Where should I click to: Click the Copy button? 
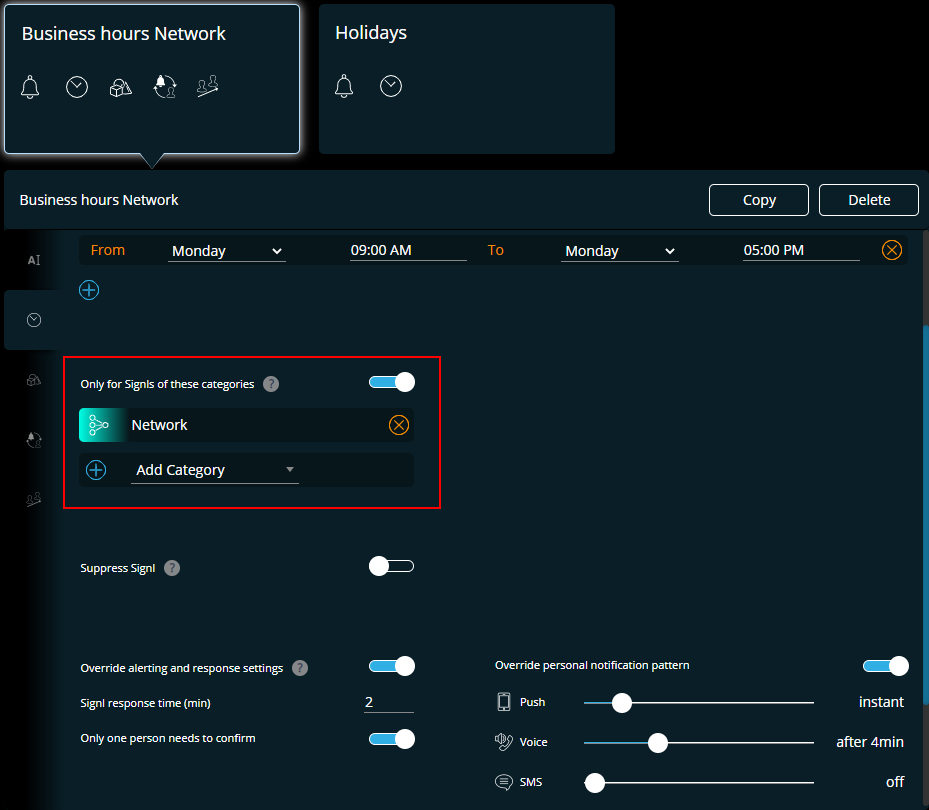(x=759, y=200)
